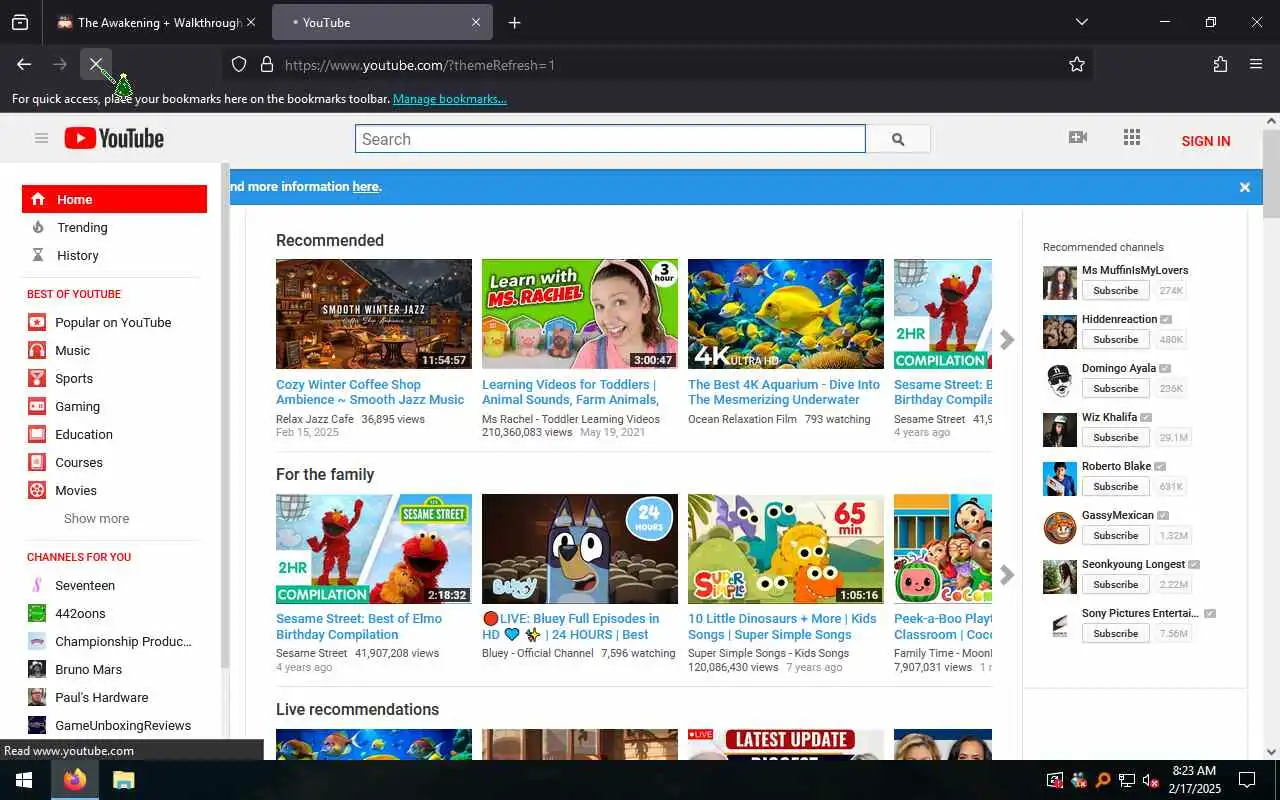This screenshot has height=800, width=1280.
Task: Click the Movies film reel icon
Action: (37, 490)
